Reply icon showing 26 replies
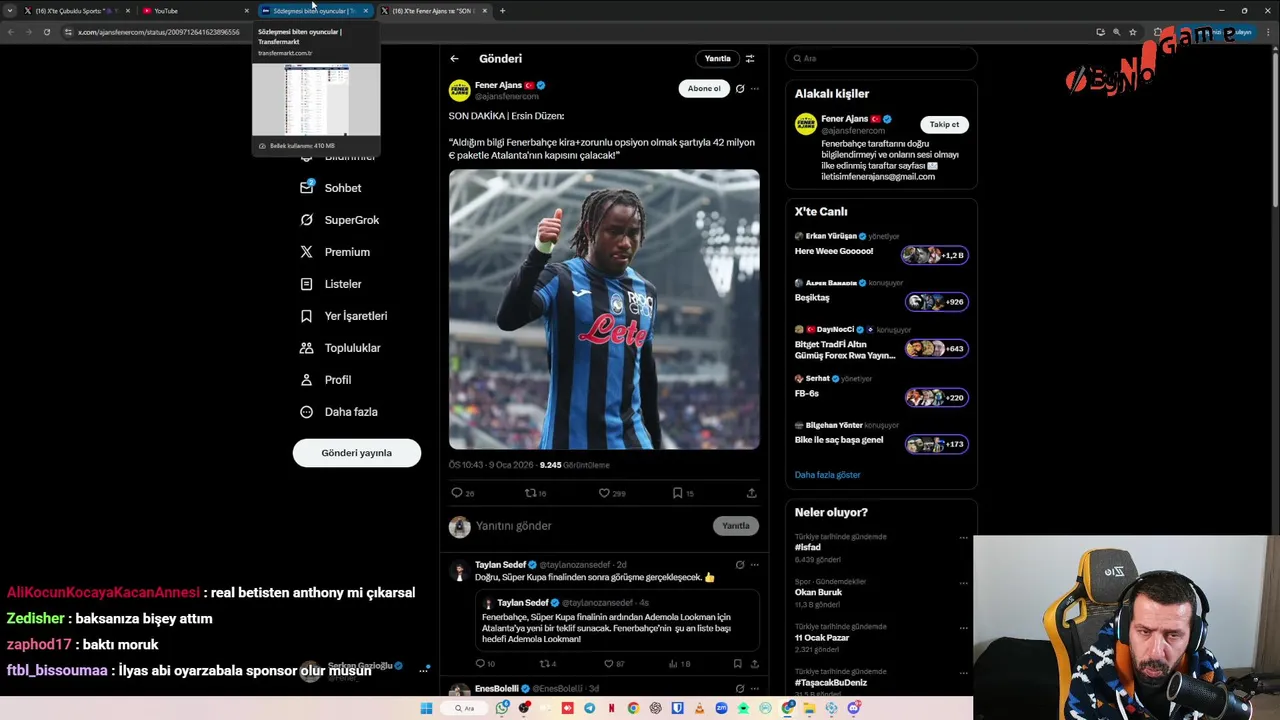This screenshot has width=1280, height=720. click(x=457, y=493)
